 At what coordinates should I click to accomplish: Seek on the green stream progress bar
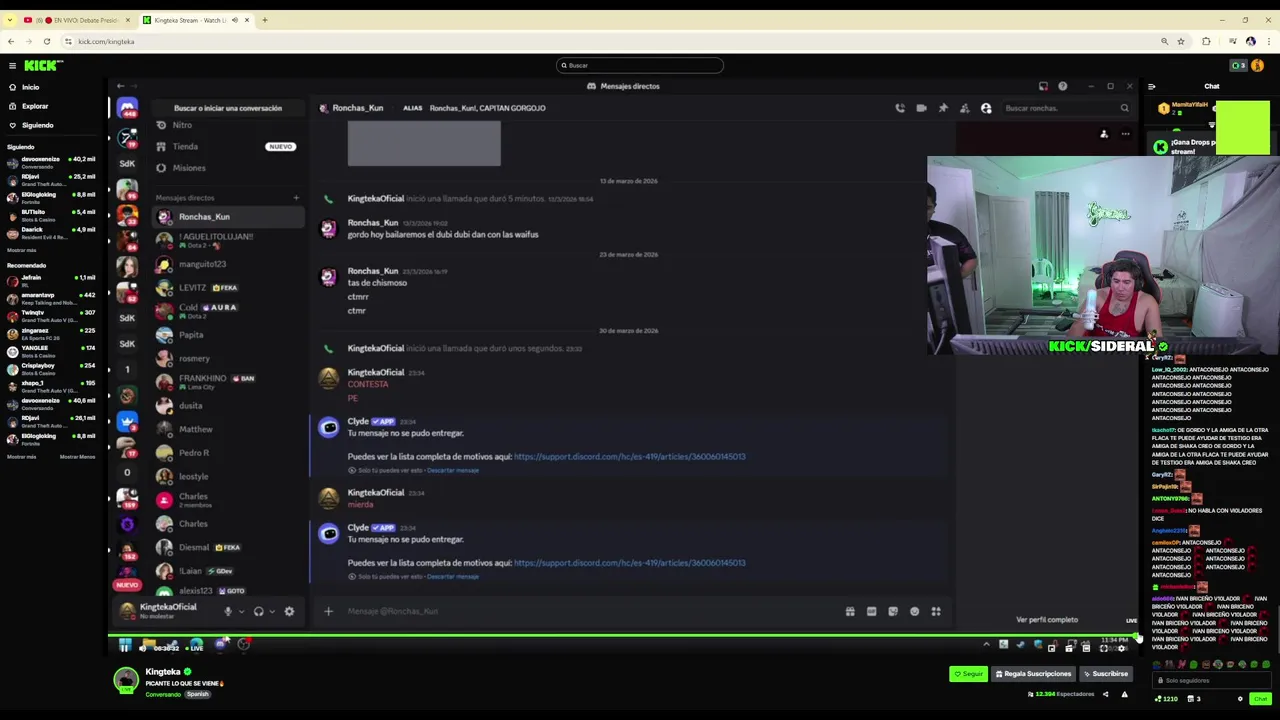pos(620,635)
